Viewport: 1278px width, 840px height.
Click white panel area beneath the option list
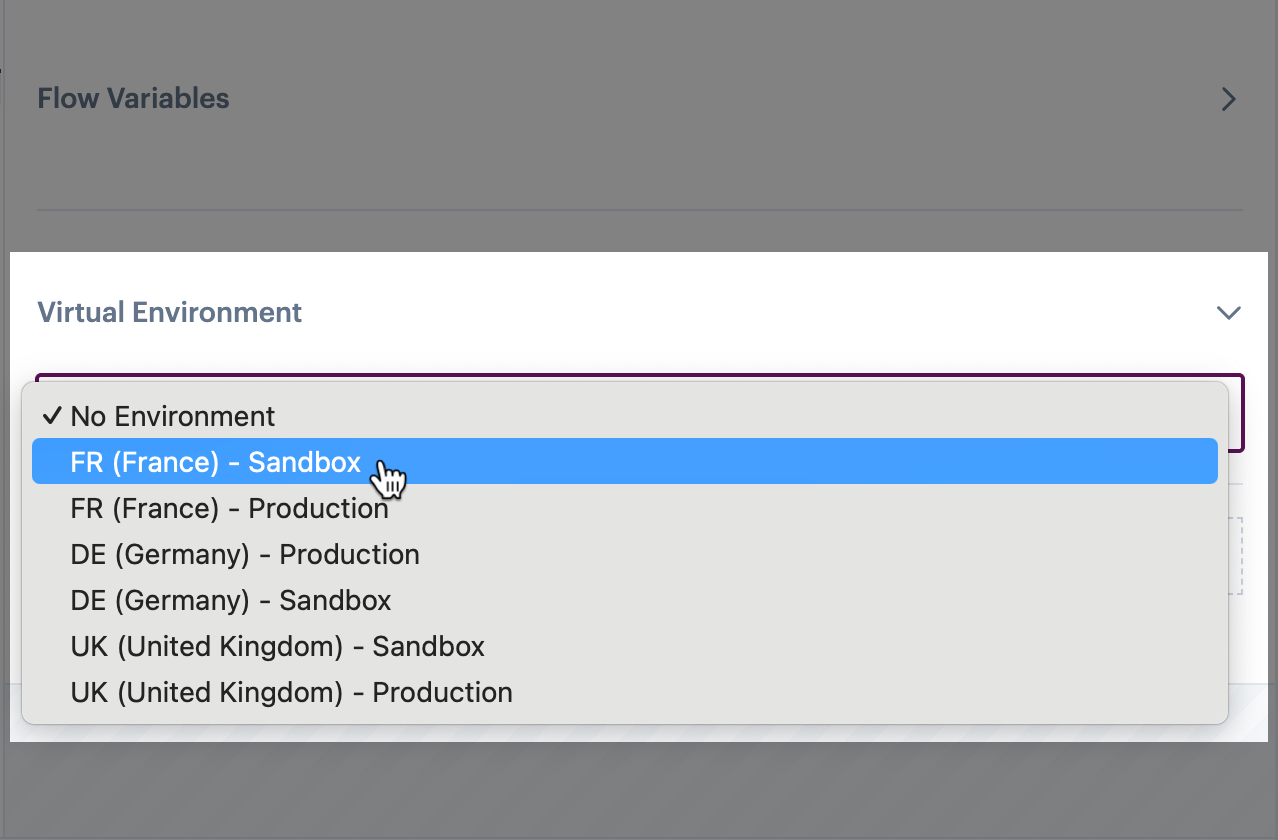pyautogui.click(x=640, y=733)
